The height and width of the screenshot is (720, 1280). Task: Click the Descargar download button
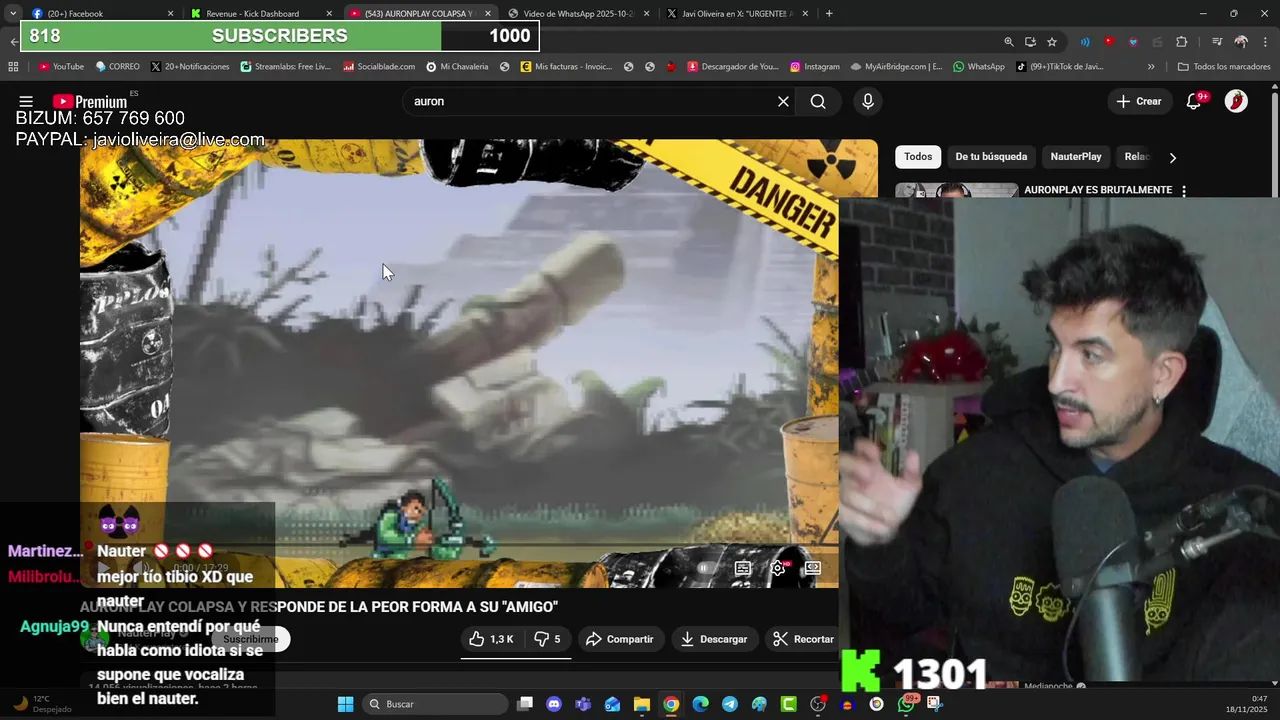(x=714, y=639)
